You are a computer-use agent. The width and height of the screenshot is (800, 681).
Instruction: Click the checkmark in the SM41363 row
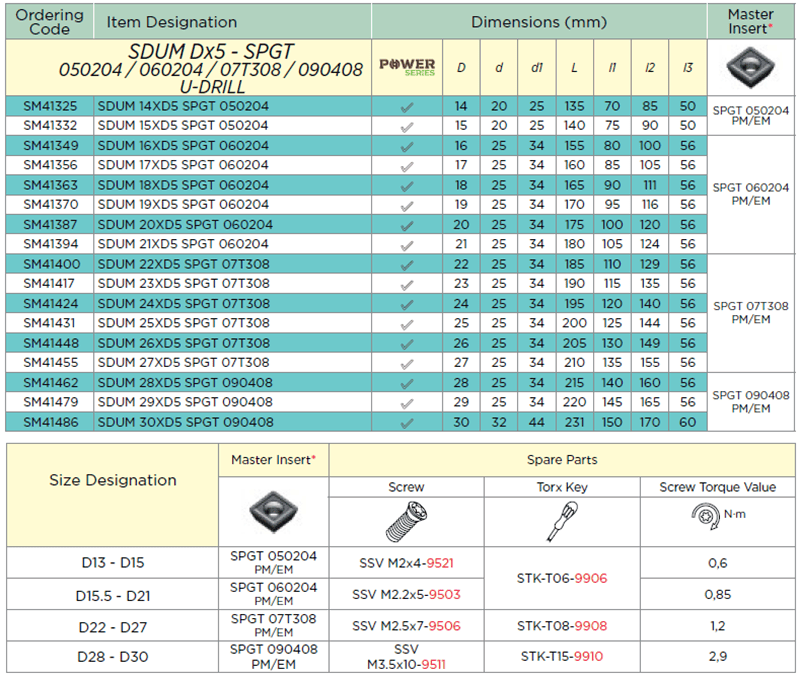407,186
